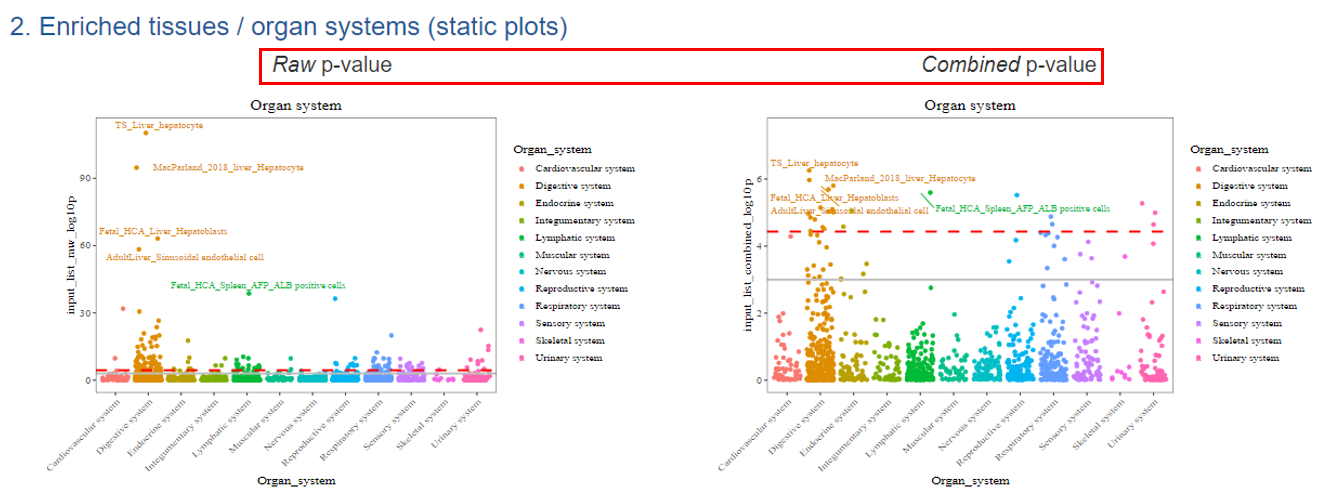Click the Sensory system legend dot in the combined plot
Image resolution: width=1328 pixels, height=494 pixels.
tap(1196, 323)
